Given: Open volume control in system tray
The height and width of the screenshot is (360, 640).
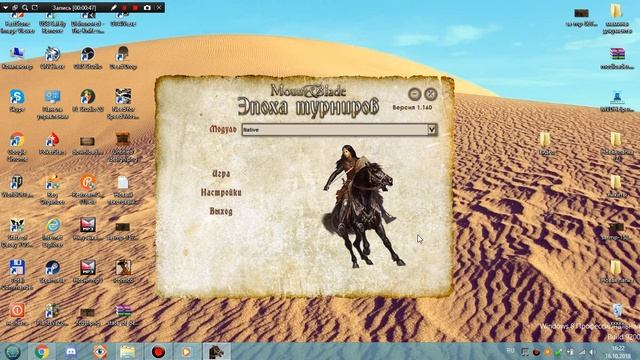Looking at the screenshot, I should click(x=592, y=351).
